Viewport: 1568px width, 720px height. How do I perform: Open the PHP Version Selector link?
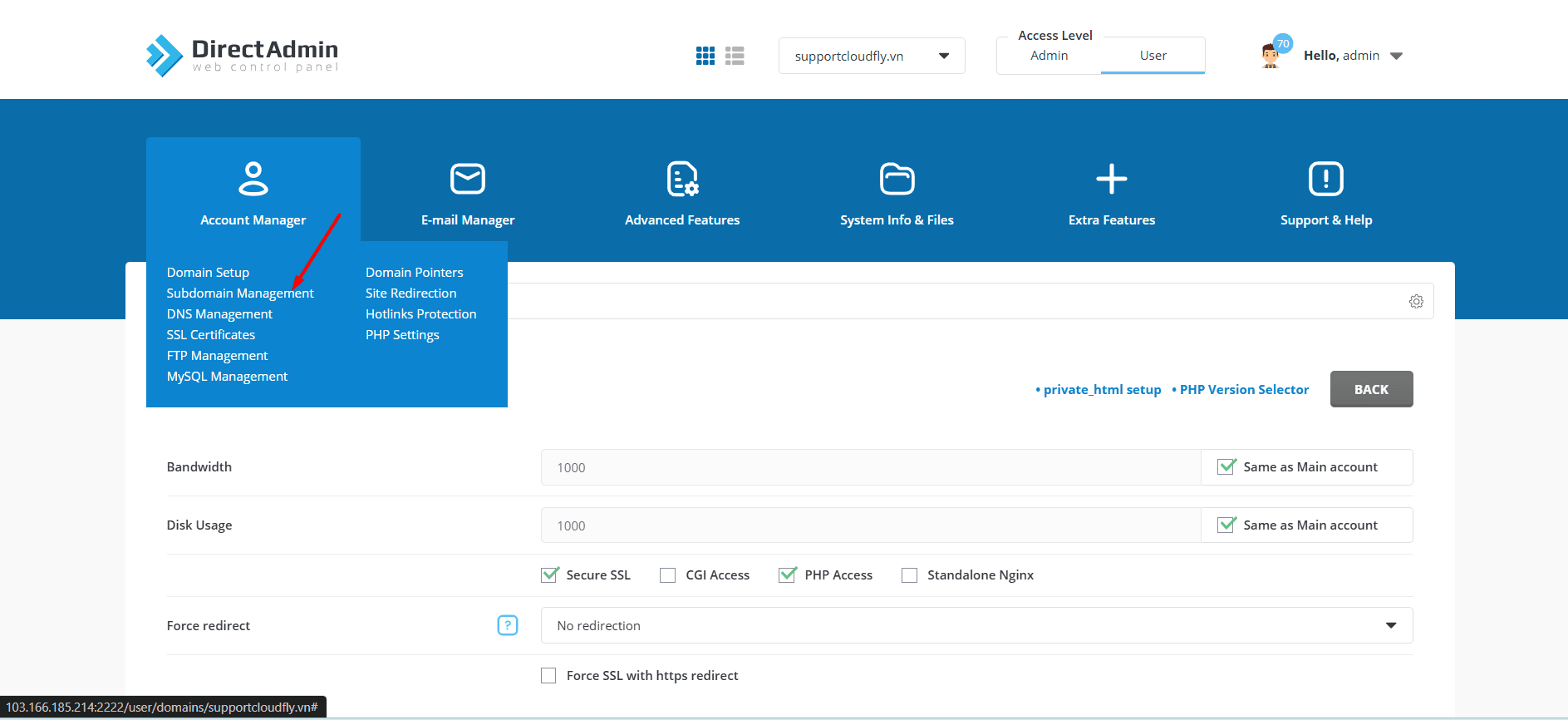(1243, 390)
